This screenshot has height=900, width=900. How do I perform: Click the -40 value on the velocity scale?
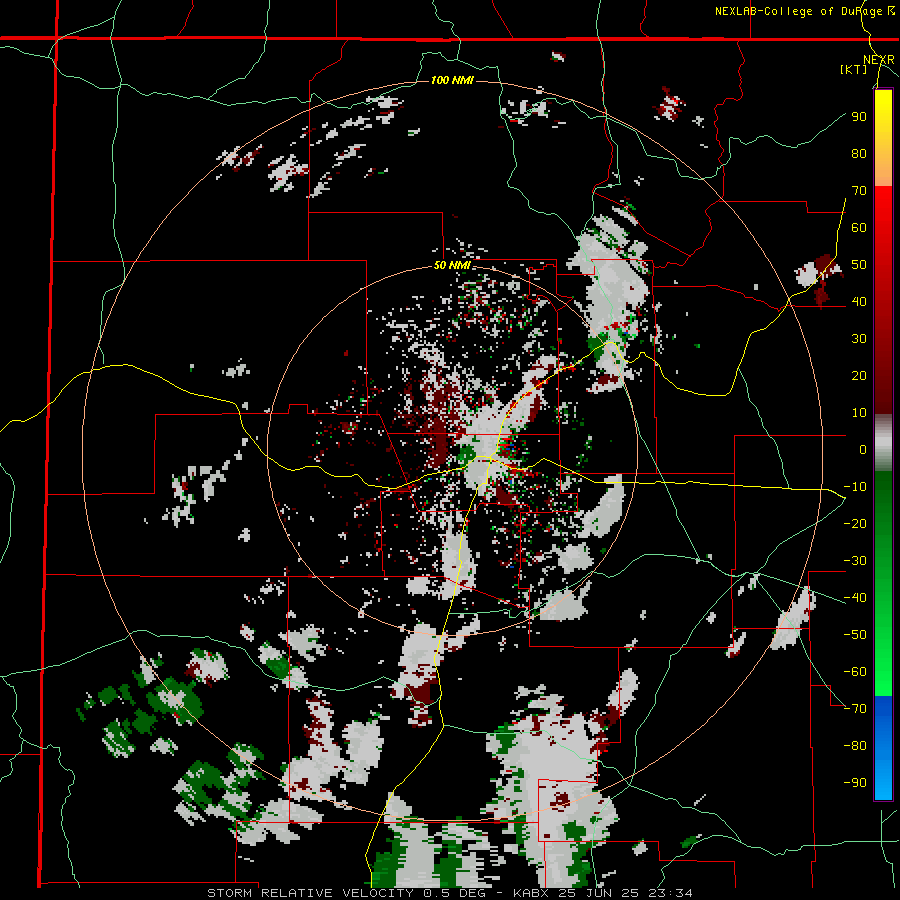855,598
